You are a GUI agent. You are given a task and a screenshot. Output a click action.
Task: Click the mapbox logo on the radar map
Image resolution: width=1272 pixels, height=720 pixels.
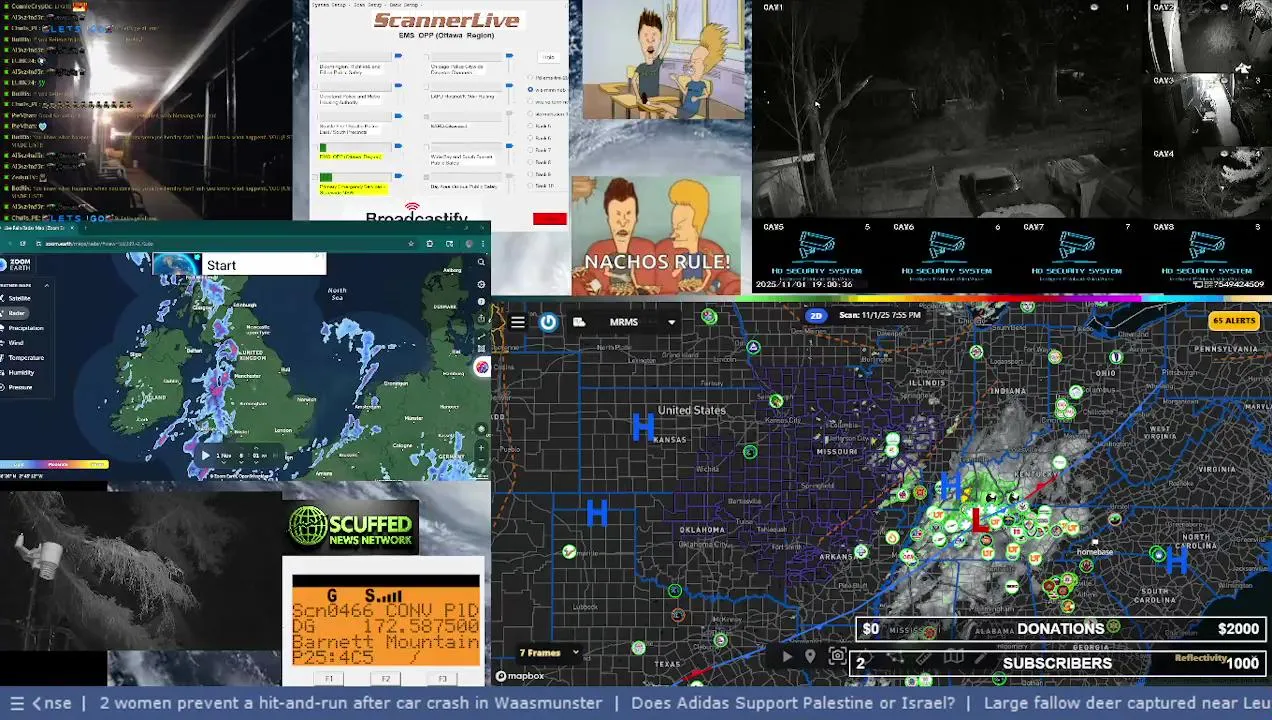[x=520, y=676]
